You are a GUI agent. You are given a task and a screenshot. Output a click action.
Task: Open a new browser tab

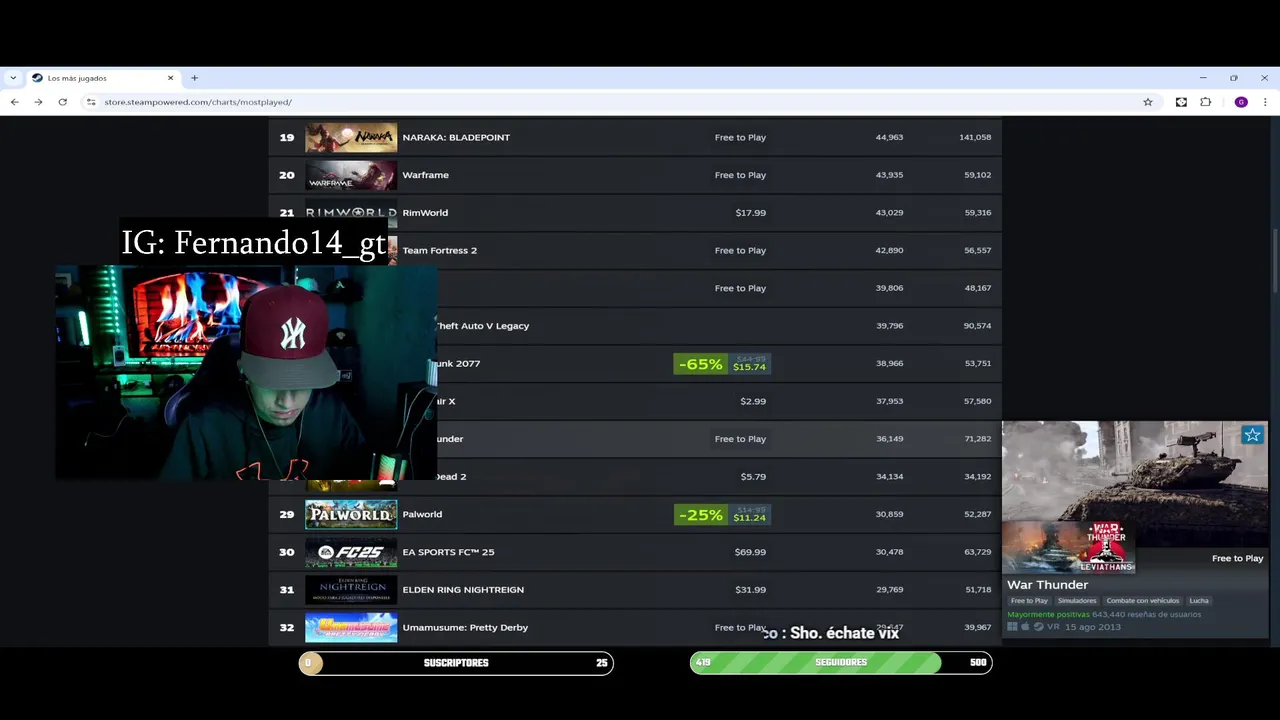pyautogui.click(x=194, y=78)
